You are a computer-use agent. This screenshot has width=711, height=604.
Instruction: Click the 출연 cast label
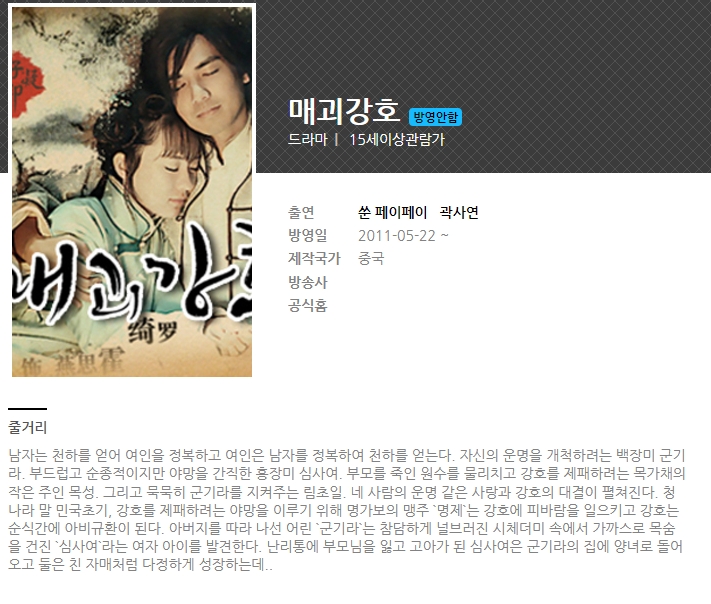point(301,212)
